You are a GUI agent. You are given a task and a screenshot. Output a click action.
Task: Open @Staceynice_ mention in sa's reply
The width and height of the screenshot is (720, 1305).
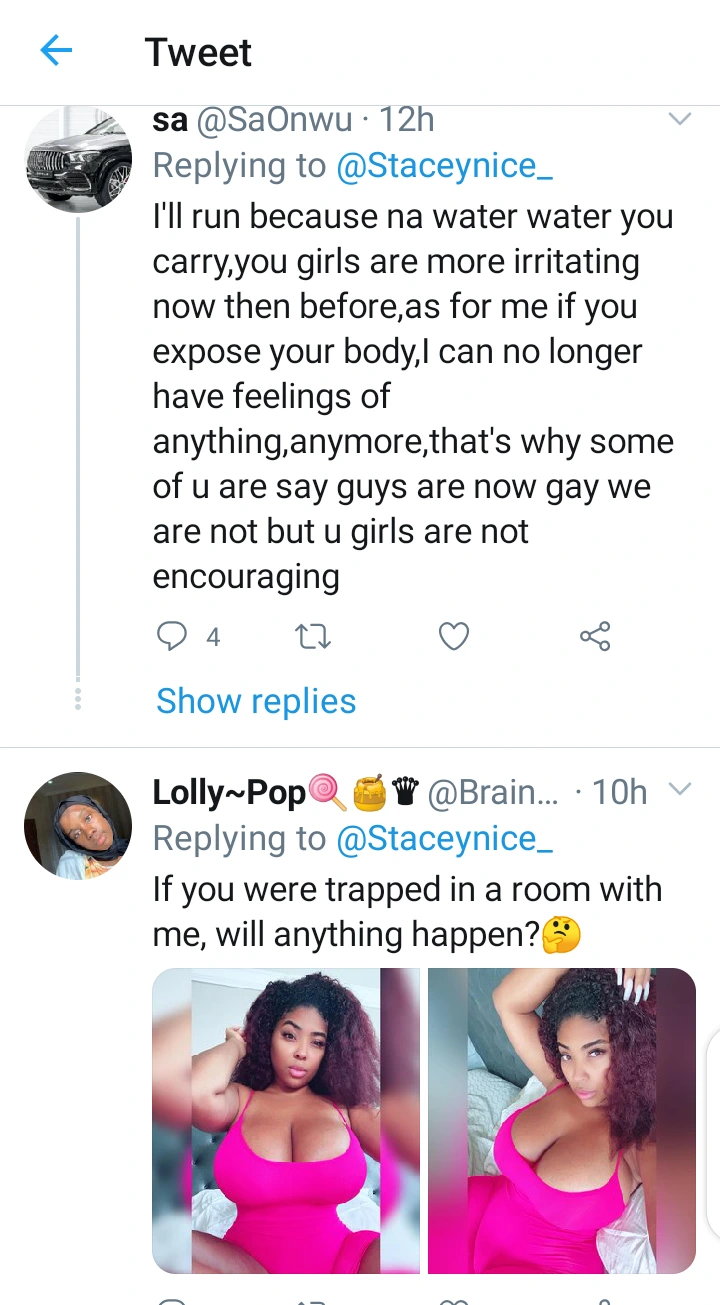tap(444, 166)
